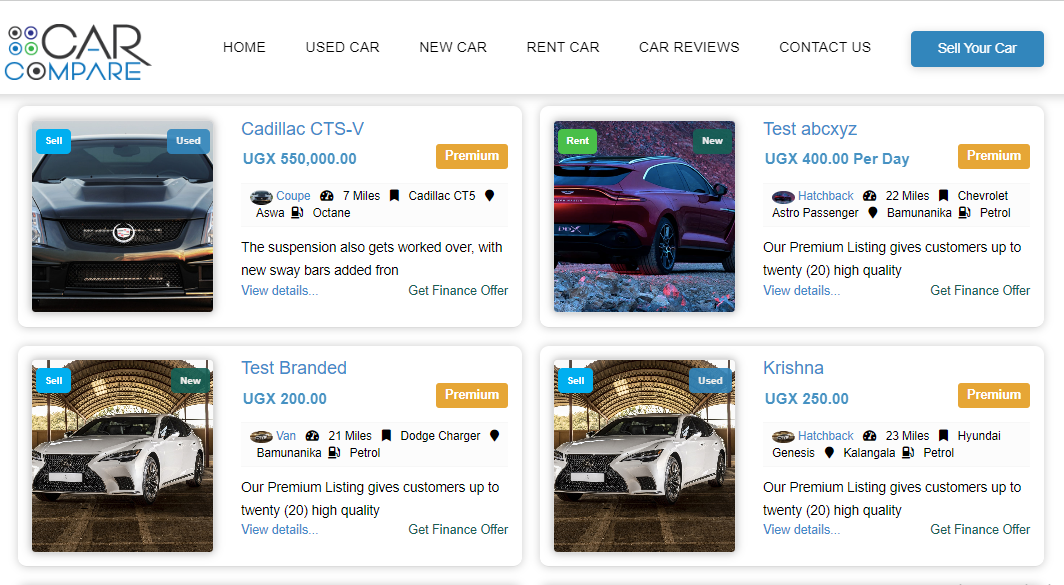Click bookmark icon beside Chevrolet
The height and width of the screenshot is (585, 1064).
[943, 195]
